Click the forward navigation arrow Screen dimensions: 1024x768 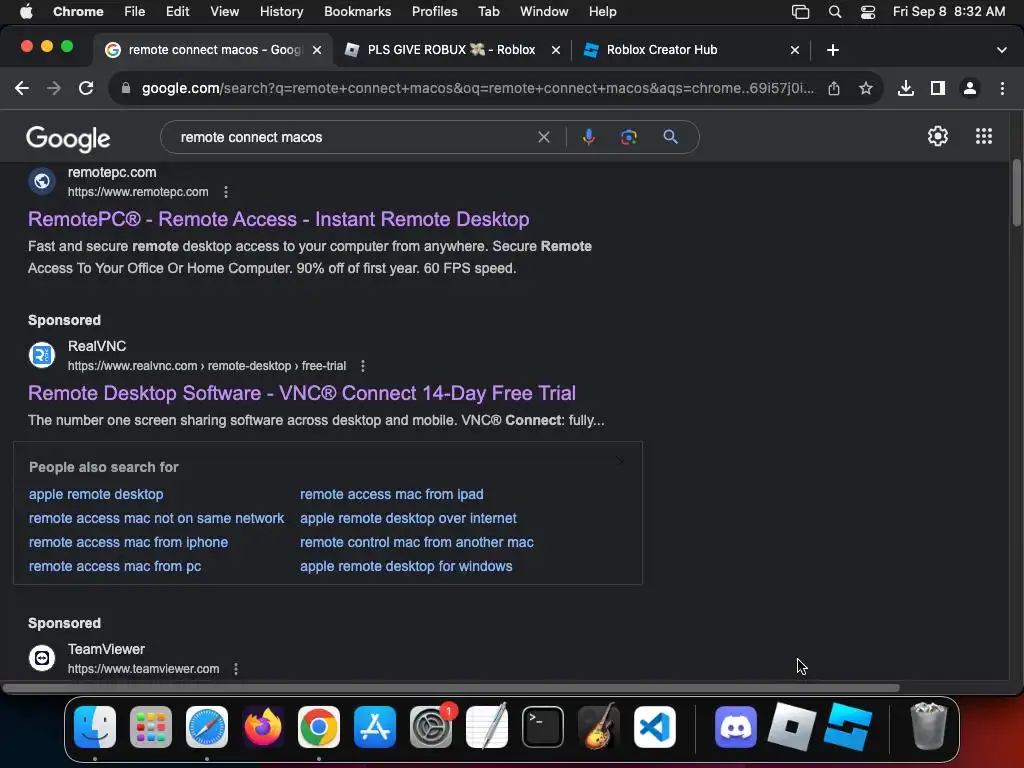54,88
